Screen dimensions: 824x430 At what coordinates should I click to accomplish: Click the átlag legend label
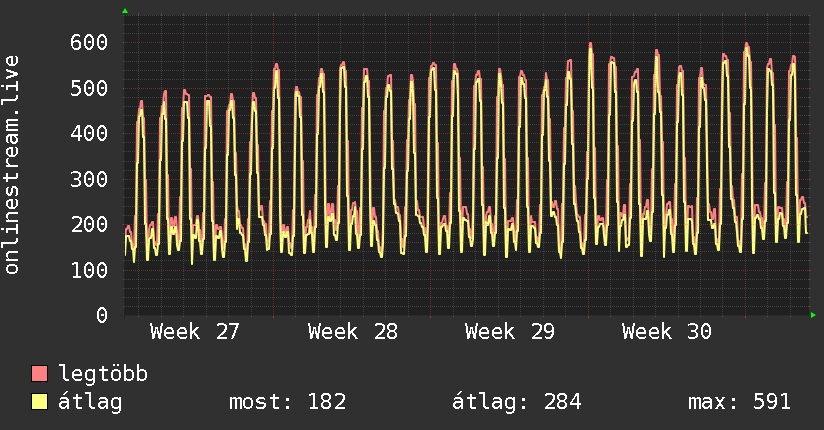click(x=90, y=402)
